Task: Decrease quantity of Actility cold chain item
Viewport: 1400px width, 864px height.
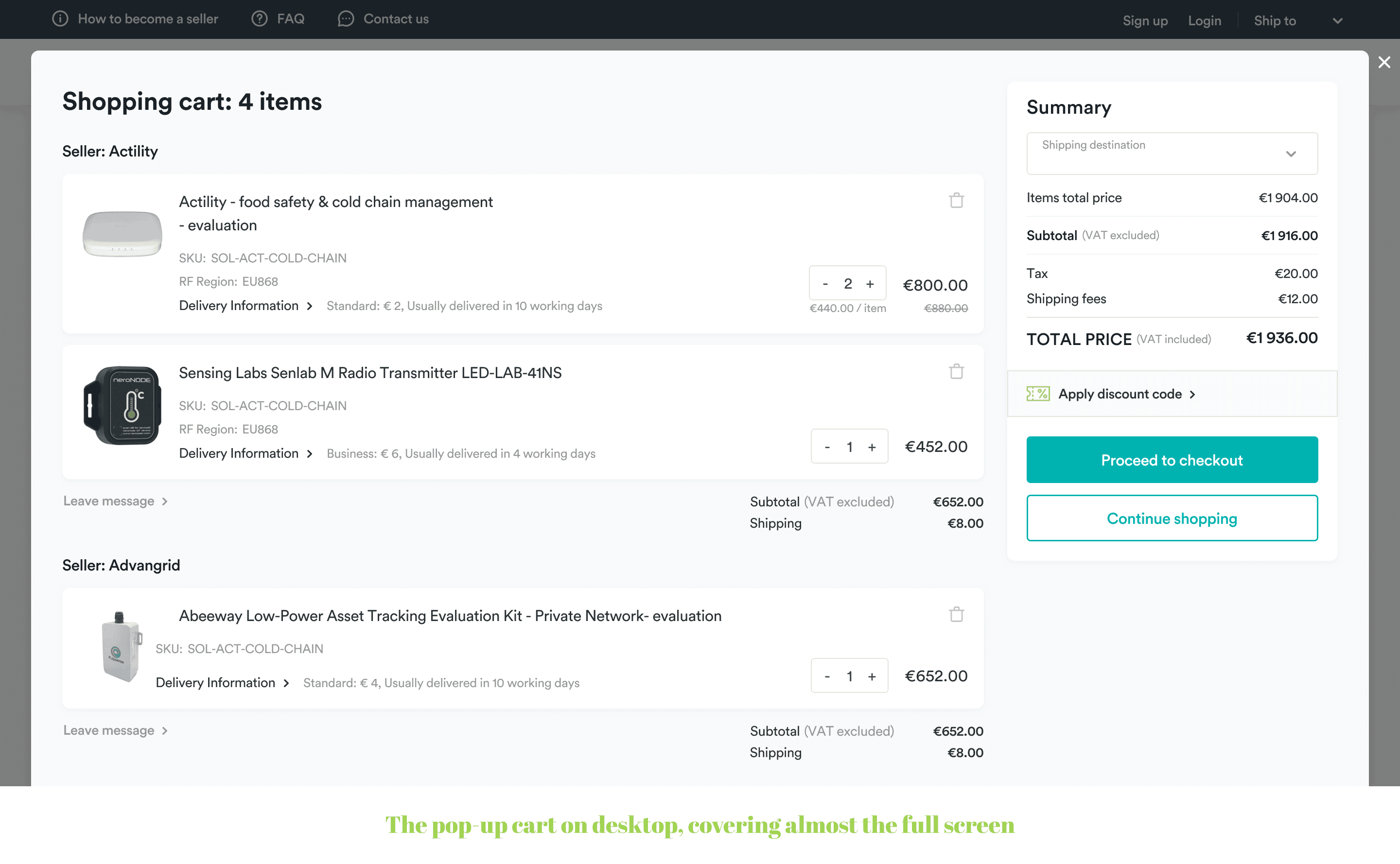Action: pos(825,283)
